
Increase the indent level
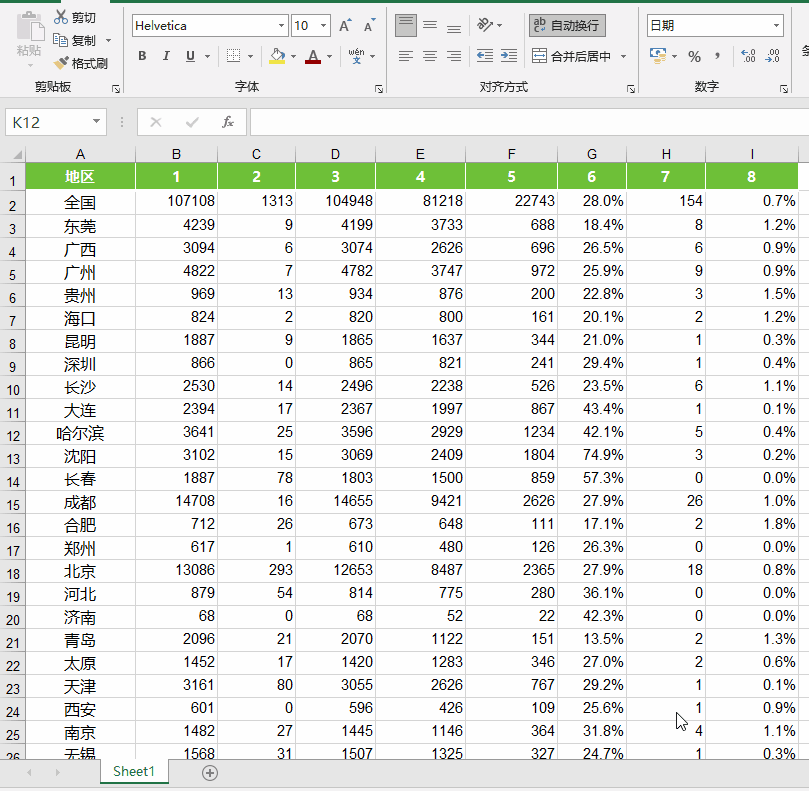(x=509, y=56)
